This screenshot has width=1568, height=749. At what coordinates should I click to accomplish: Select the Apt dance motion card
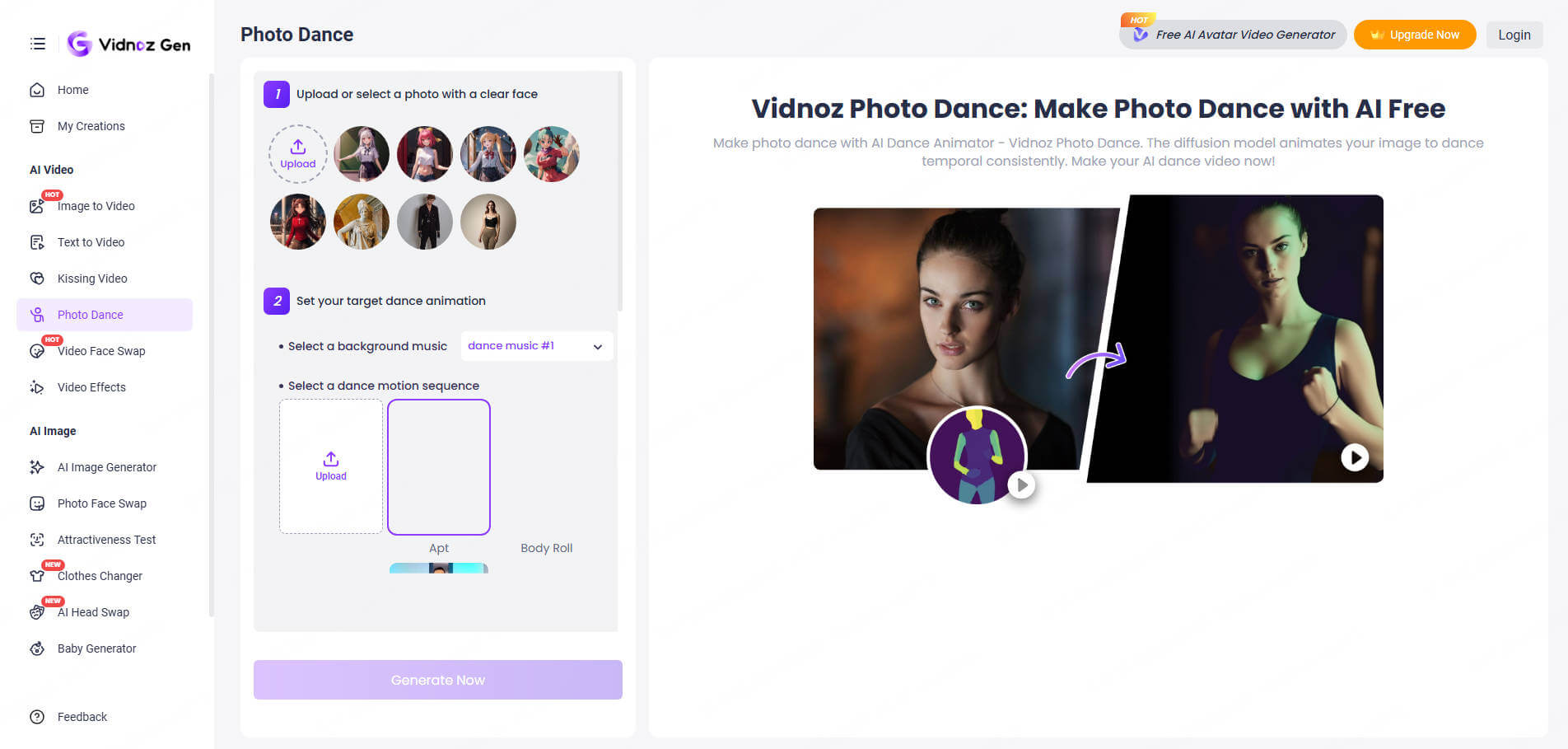(x=439, y=467)
